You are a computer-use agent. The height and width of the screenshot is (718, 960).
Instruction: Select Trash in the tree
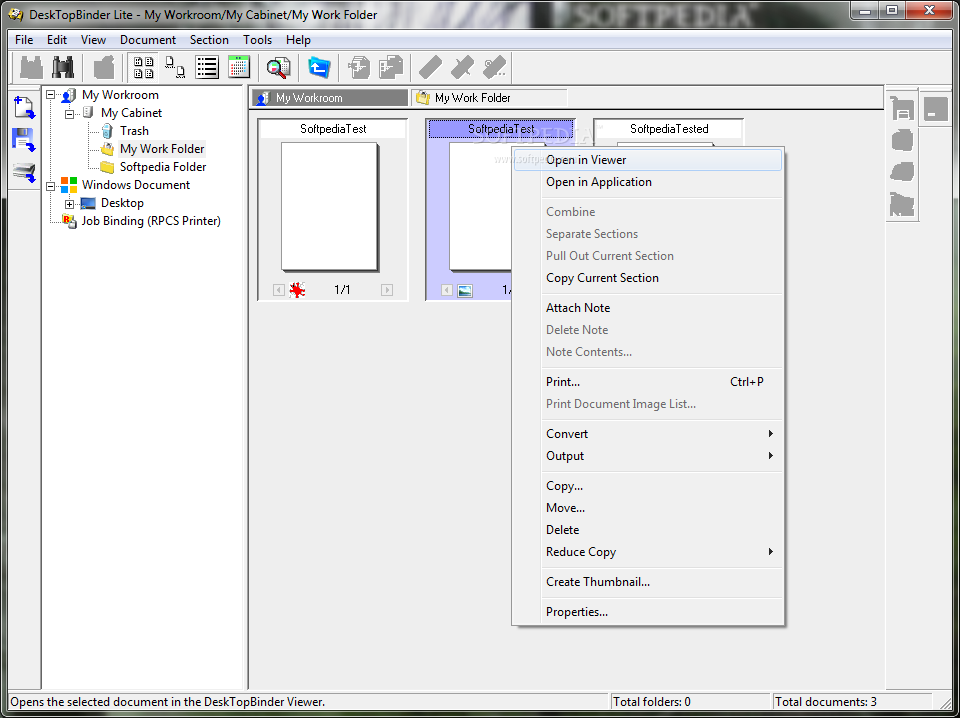tap(134, 131)
